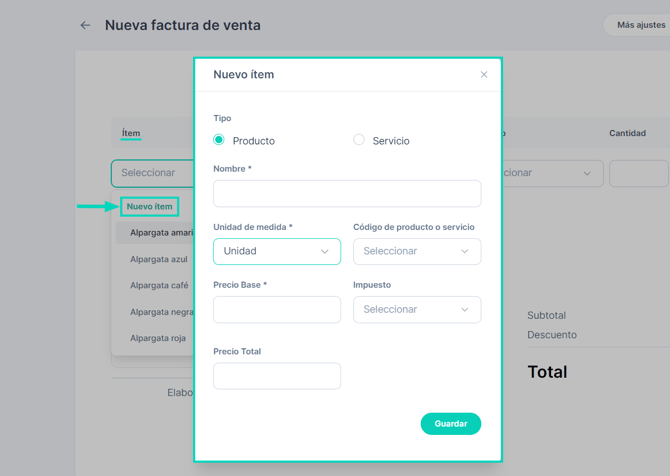This screenshot has width=670, height=476.
Task: Select Alpargata azul from the list
Action: pos(158,259)
